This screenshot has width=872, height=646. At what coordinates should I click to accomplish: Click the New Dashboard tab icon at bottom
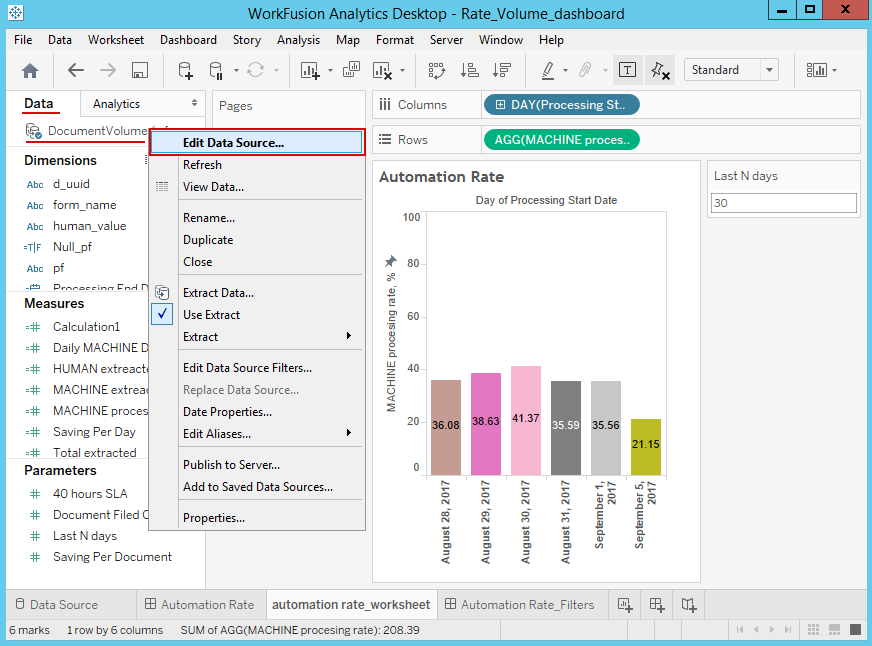coord(657,605)
